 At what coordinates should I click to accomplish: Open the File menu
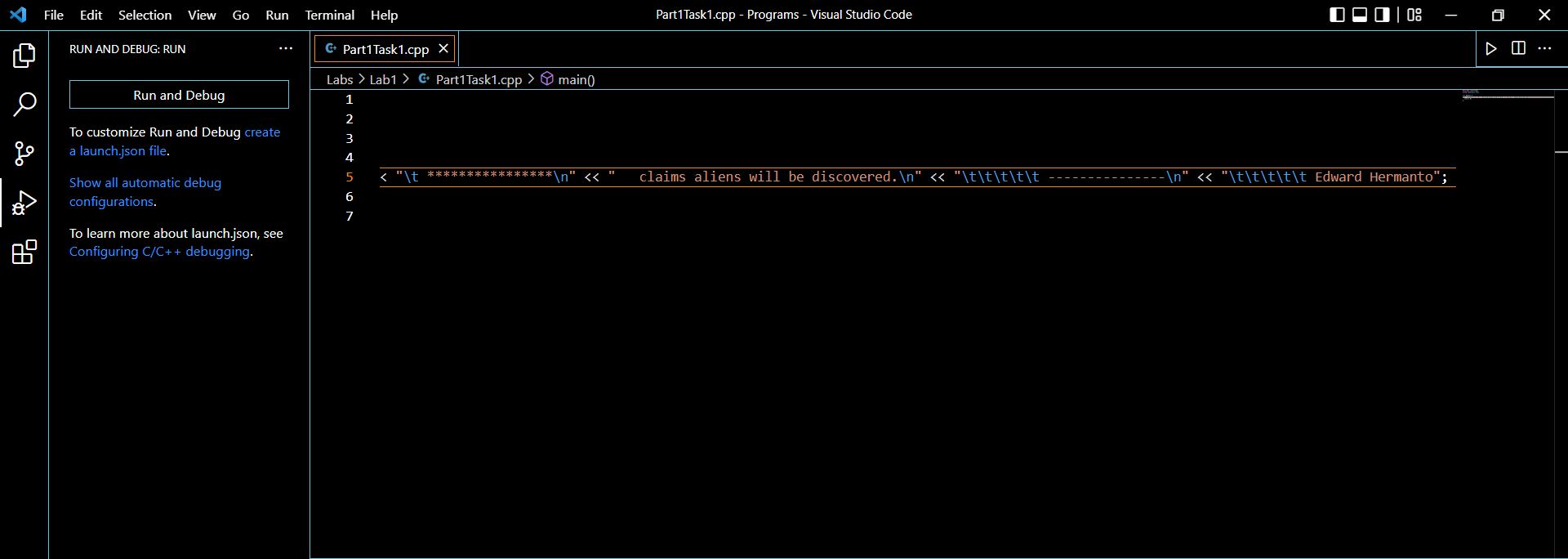pos(54,15)
